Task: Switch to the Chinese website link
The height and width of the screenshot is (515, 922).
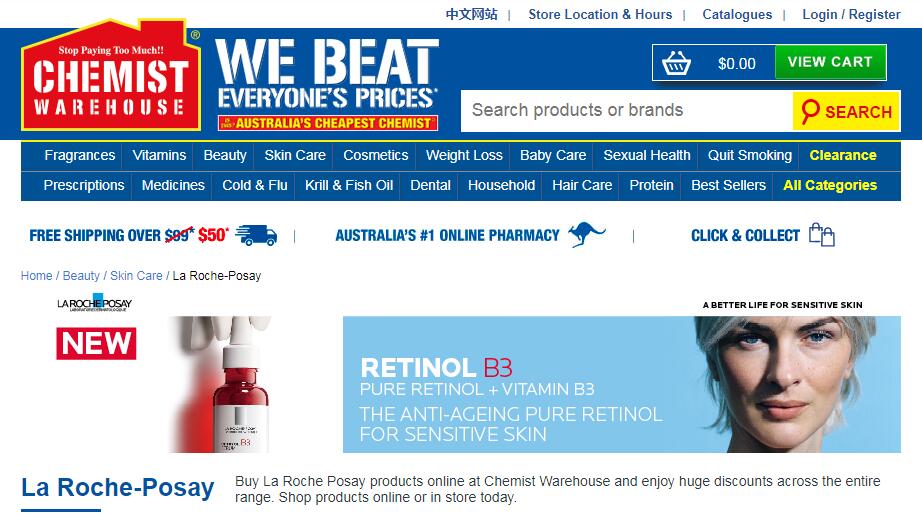Action: click(472, 14)
